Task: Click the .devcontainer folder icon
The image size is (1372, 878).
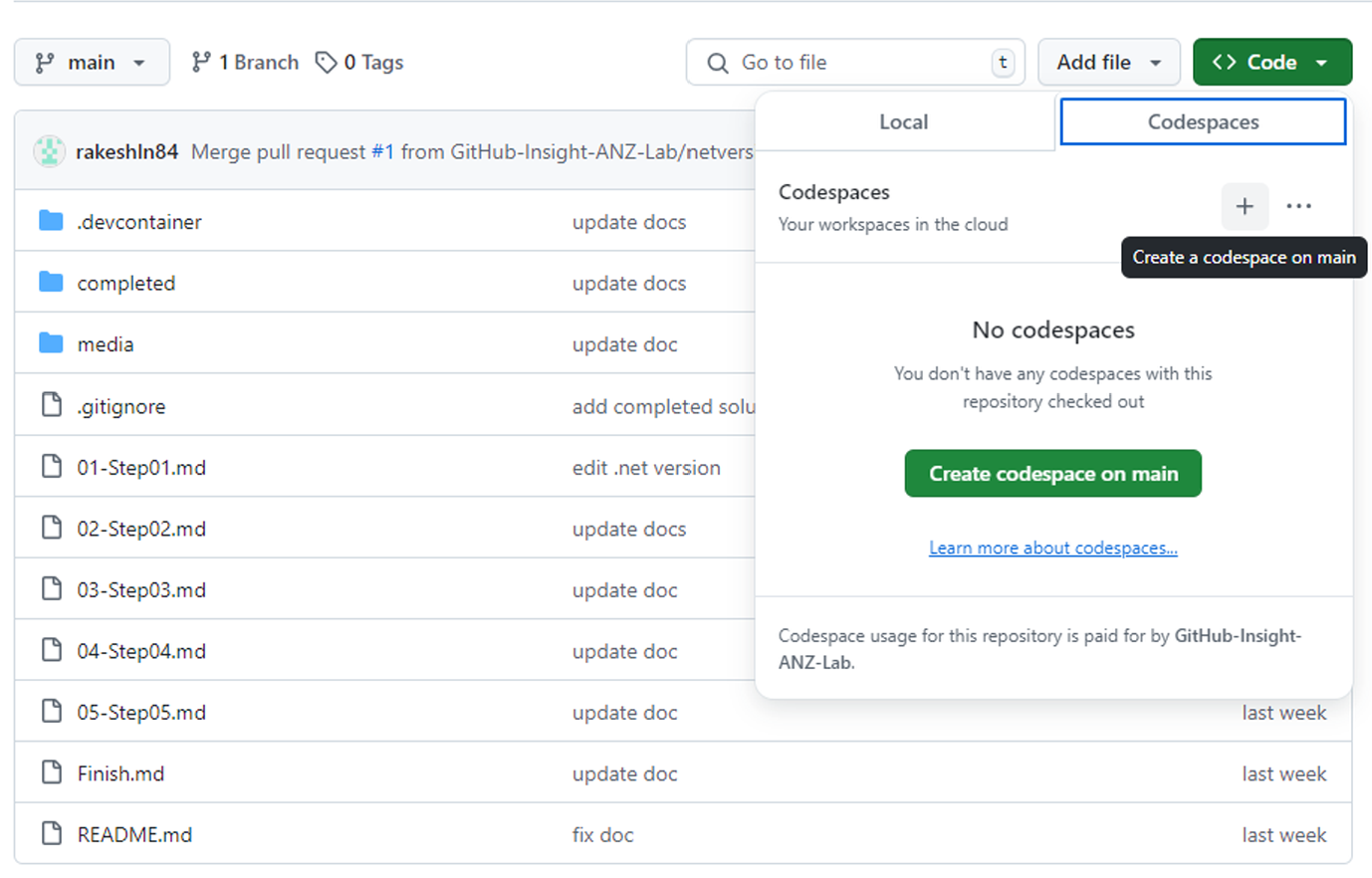Action: pyautogui.click(x=51, y=221)
